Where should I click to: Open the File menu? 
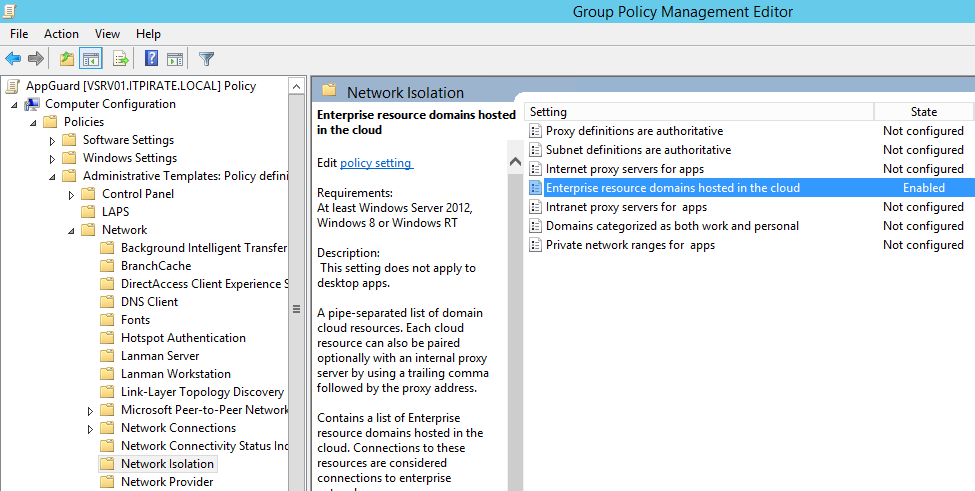[x=19, y=34]
